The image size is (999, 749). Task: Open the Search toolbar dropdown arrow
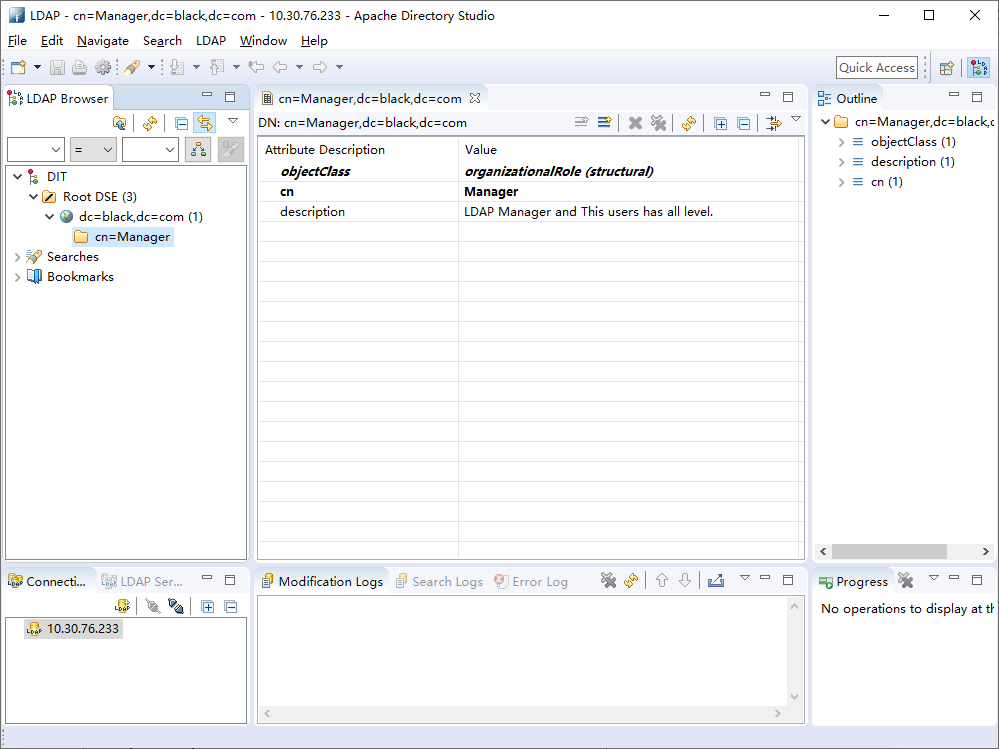(x=151, y=67)
